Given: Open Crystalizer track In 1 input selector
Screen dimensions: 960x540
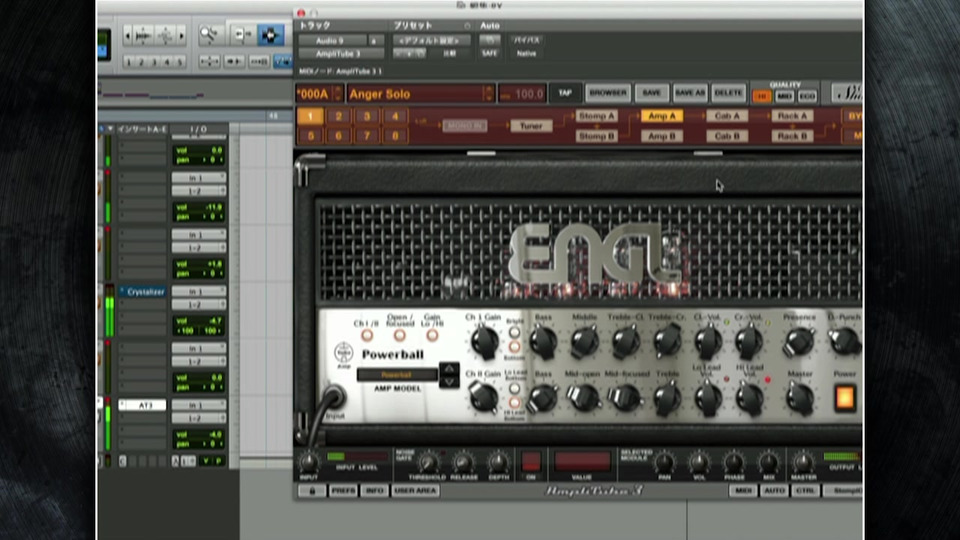Looking at the screenshot, I should (198, 291).
